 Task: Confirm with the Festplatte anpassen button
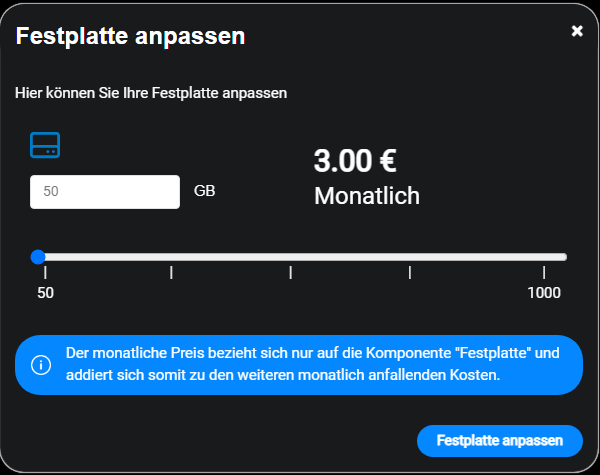pyautogui.click(x=499, y=440)
